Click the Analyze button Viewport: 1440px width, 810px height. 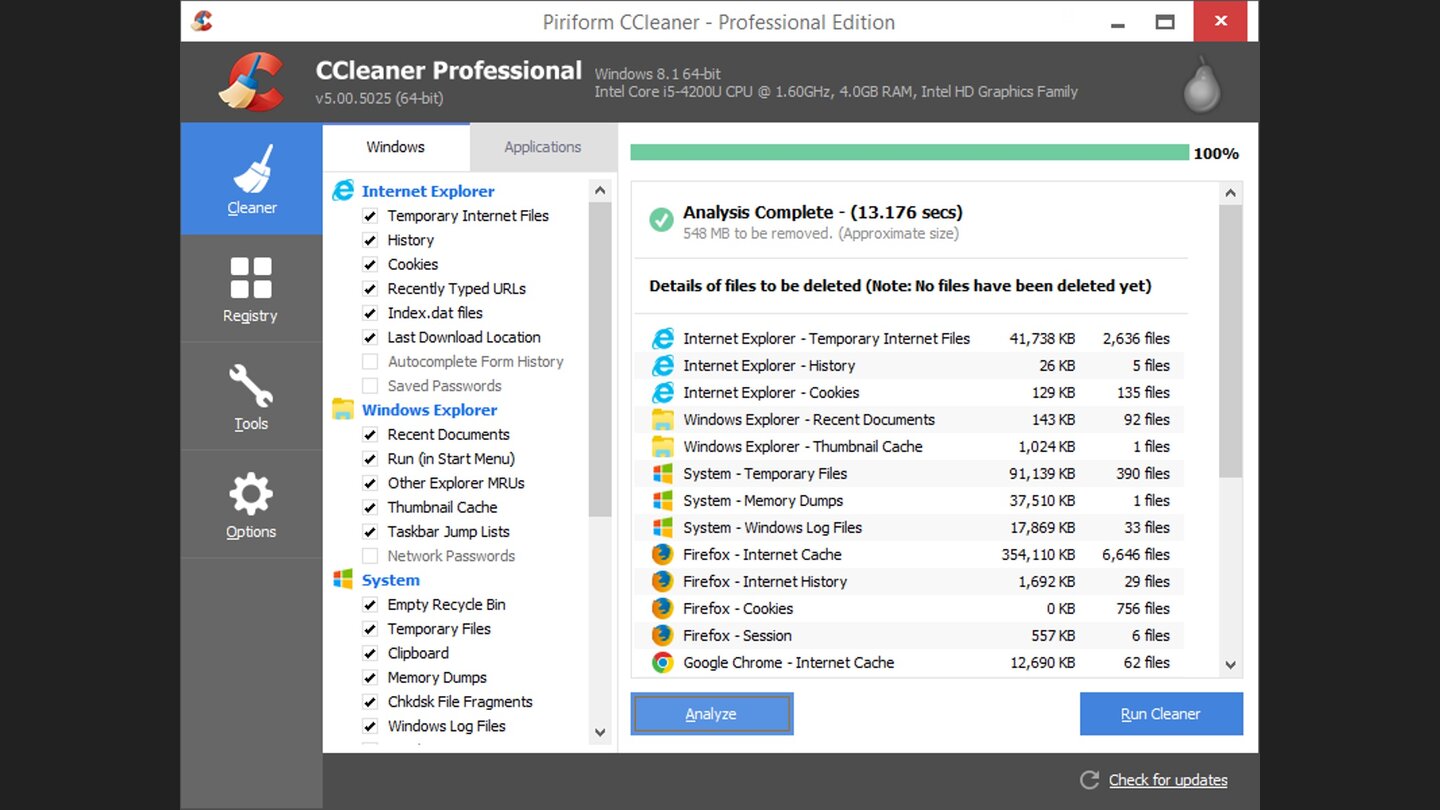(x=711, y=713)
